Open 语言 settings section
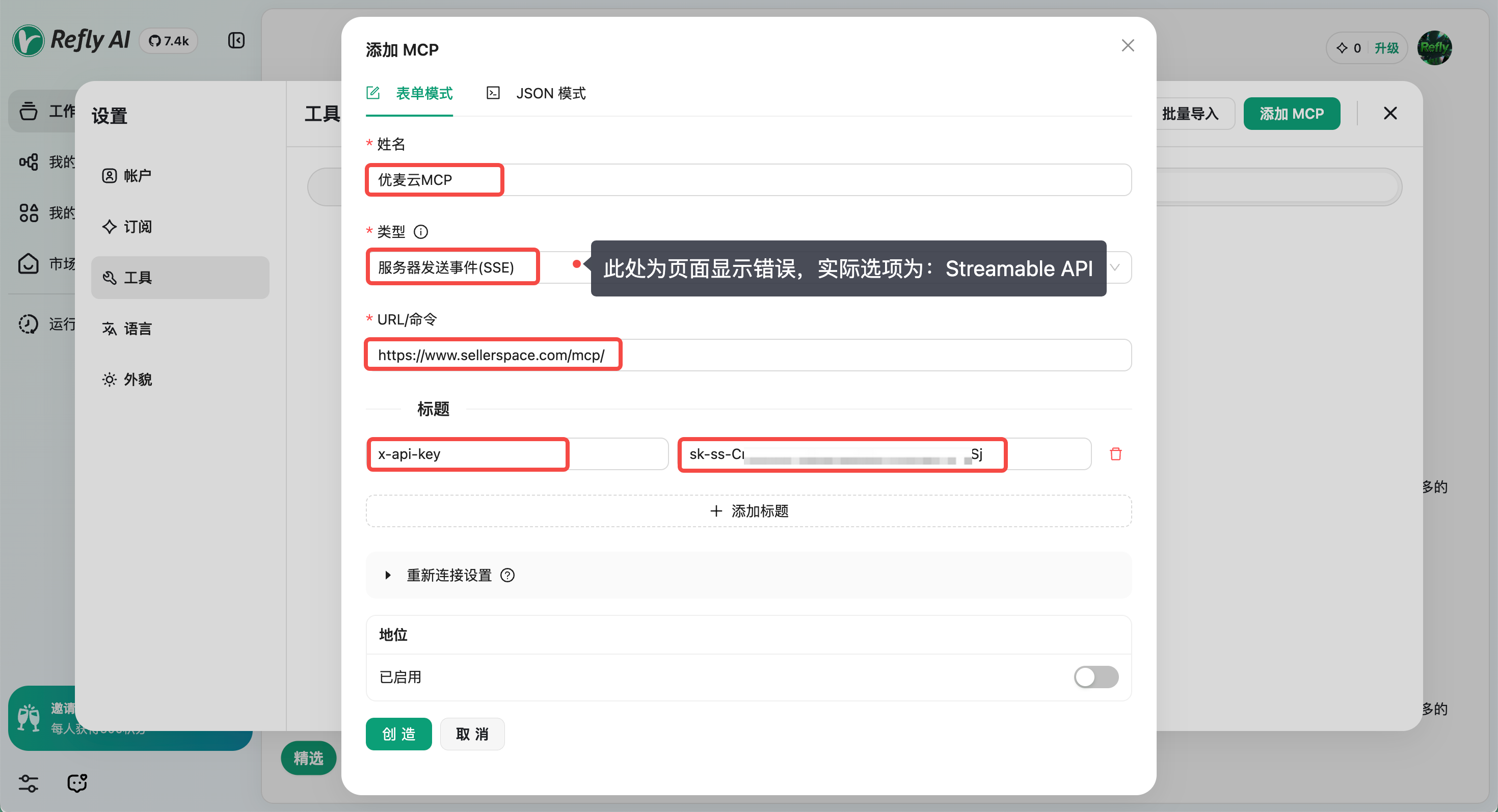The image size is (1498, 812). click(180, 329)
